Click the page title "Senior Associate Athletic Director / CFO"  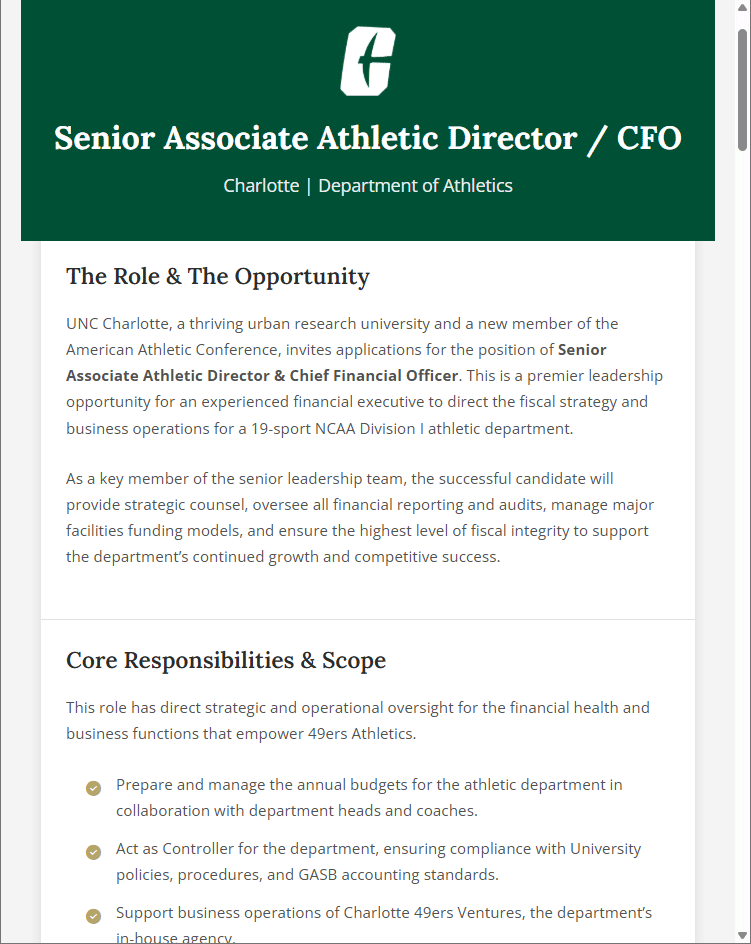(x=368, y=138)
